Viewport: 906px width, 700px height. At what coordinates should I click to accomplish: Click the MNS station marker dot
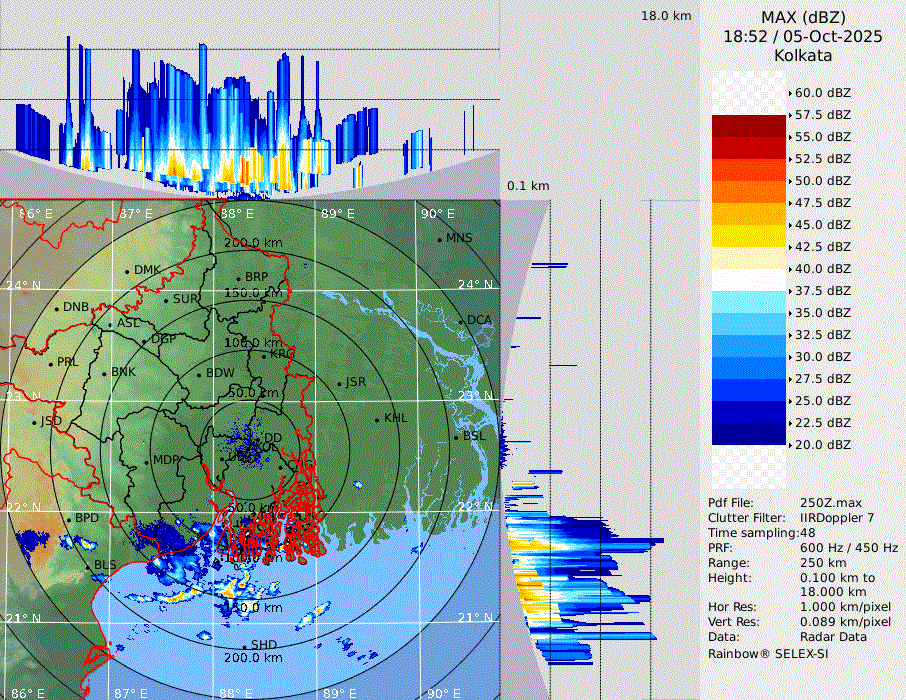click(x=439, y=239)
